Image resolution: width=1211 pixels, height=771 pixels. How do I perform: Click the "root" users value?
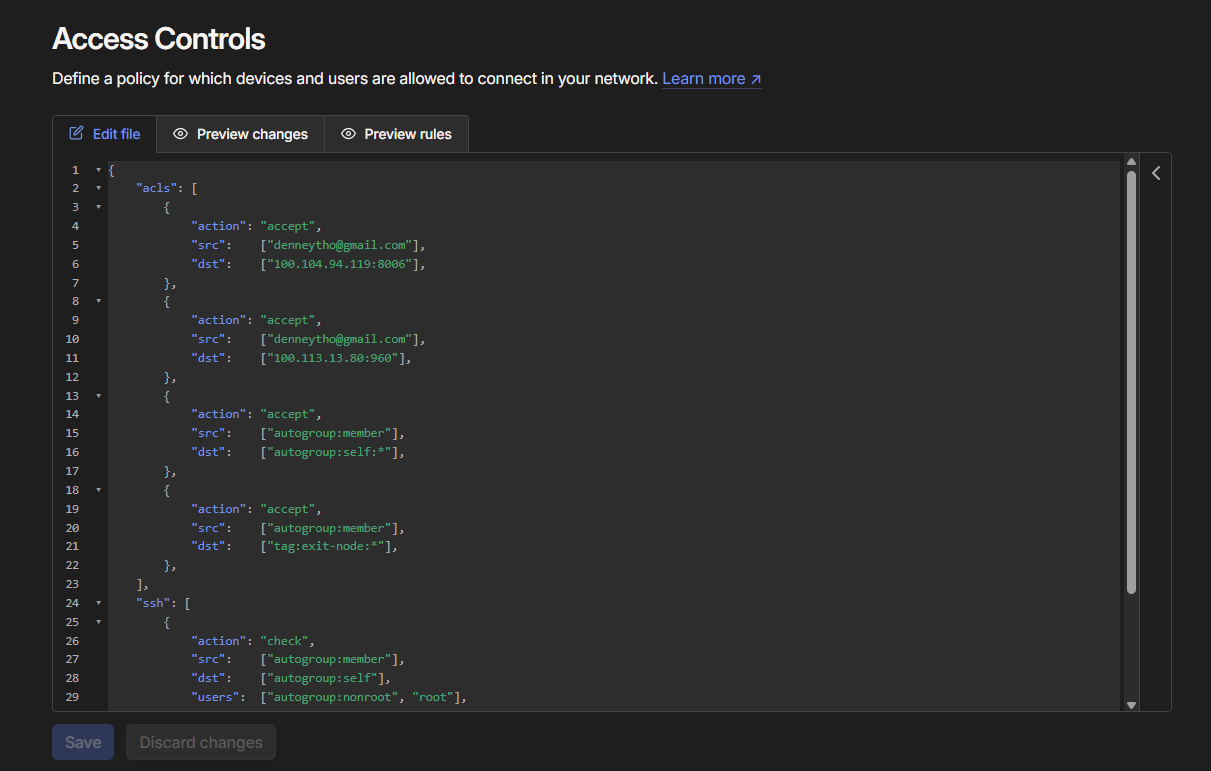[432, 697]
